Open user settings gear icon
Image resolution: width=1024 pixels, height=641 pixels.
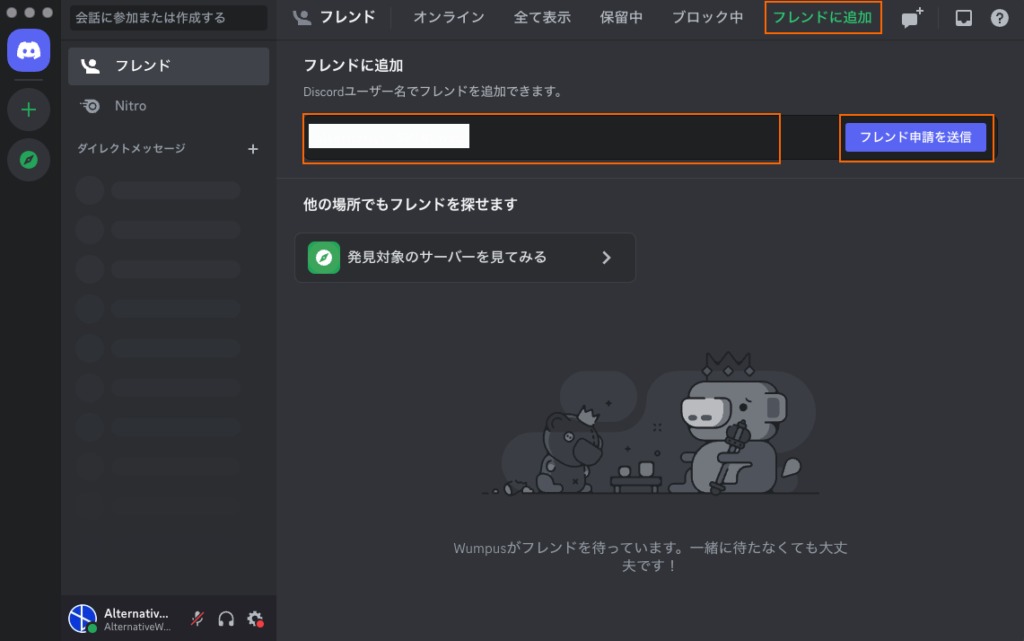pos(255,619)
